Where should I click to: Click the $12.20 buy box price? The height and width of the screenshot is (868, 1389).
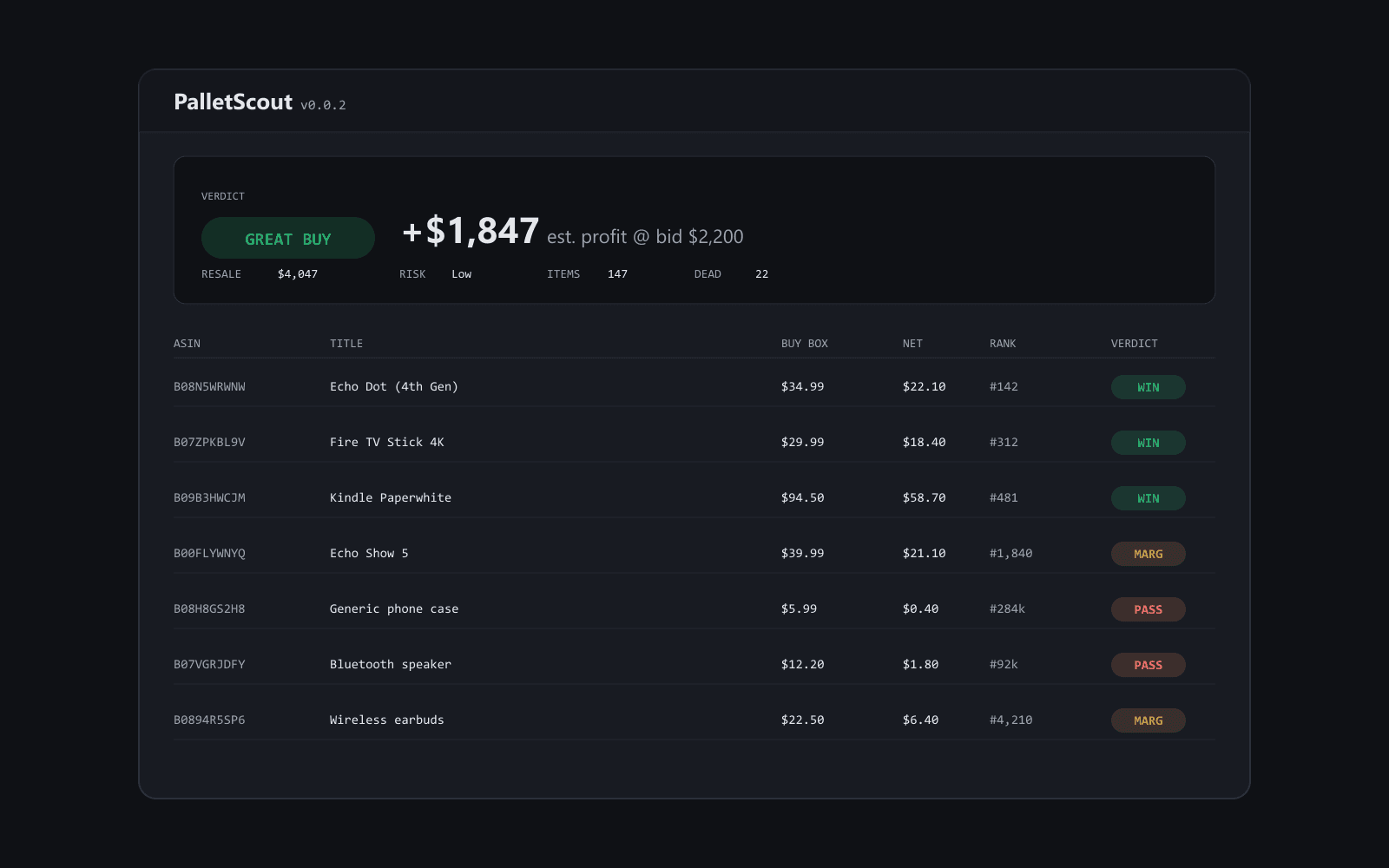tap(803, 665)
